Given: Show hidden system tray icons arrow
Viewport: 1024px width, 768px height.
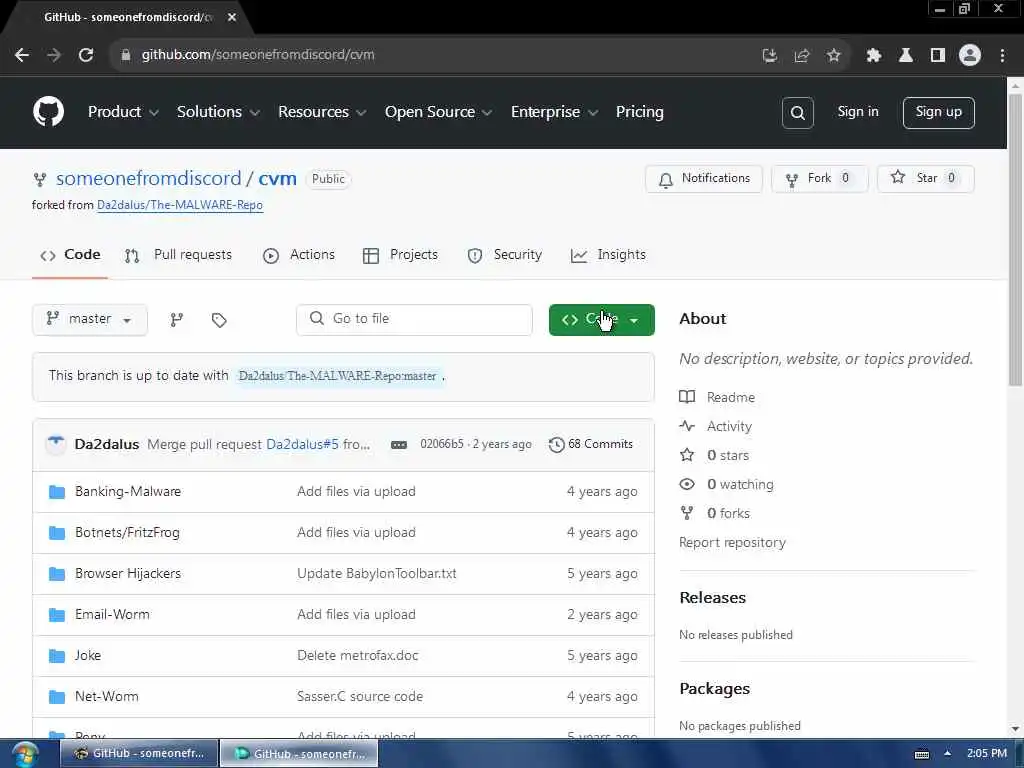Looking at the screenshot, I should [947, 753].
